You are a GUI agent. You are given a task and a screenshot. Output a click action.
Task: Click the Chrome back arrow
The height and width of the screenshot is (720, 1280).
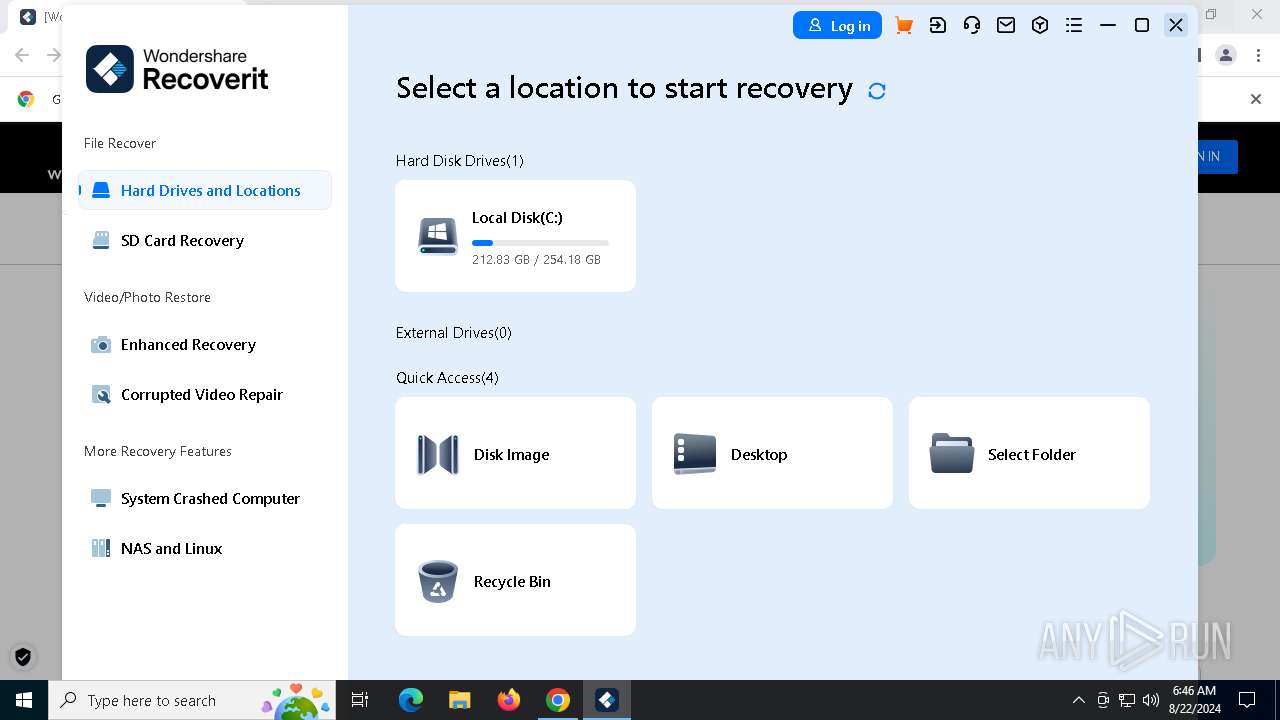coord(22,55)
